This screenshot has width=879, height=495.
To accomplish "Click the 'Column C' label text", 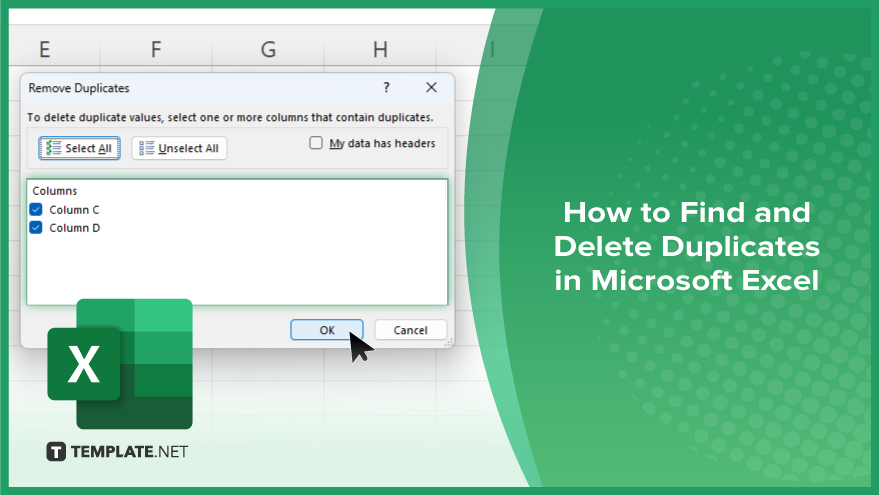I will point(74,210).
